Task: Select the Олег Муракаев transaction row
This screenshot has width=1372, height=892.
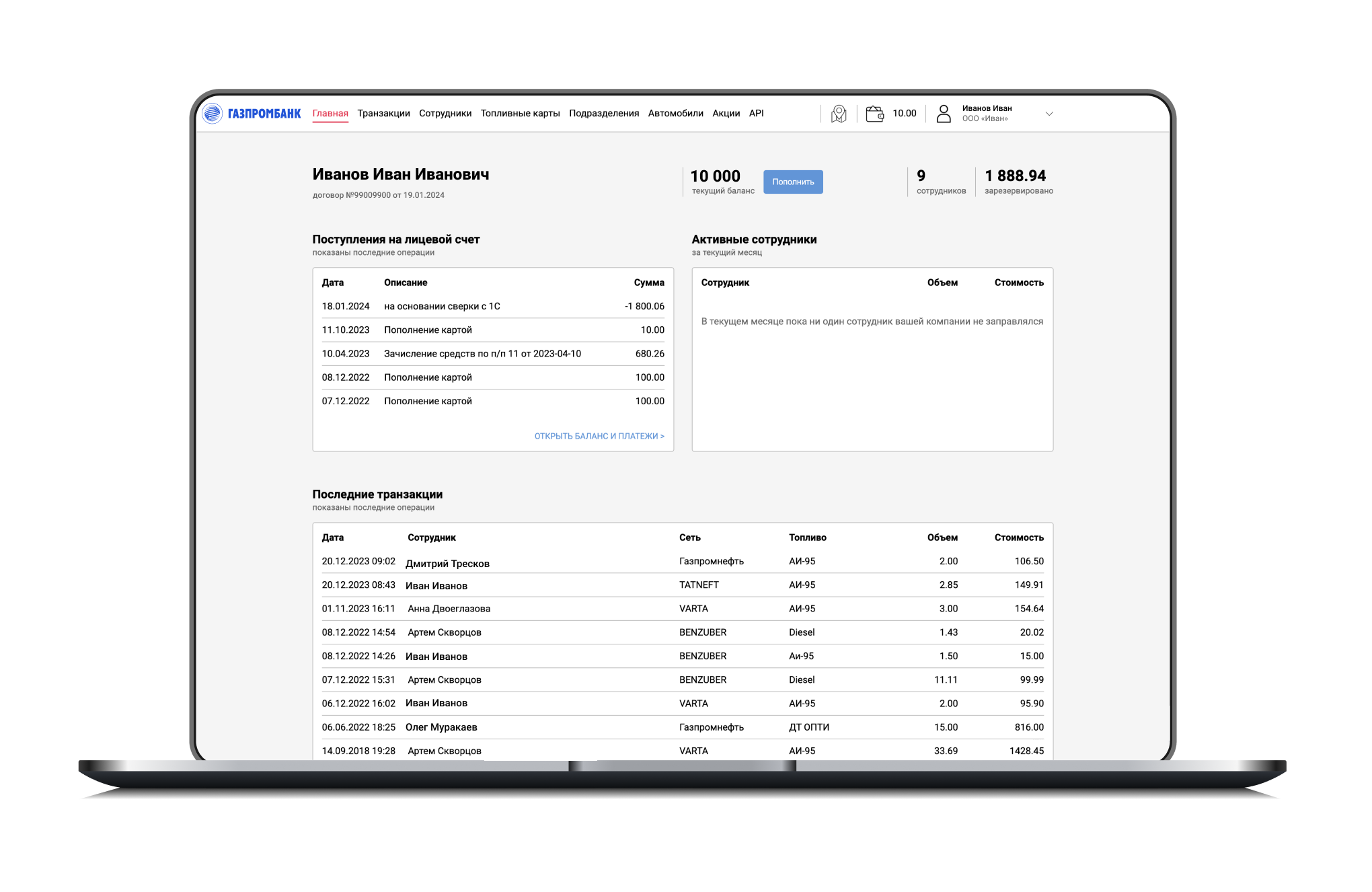Action: (x=441, y=727)
